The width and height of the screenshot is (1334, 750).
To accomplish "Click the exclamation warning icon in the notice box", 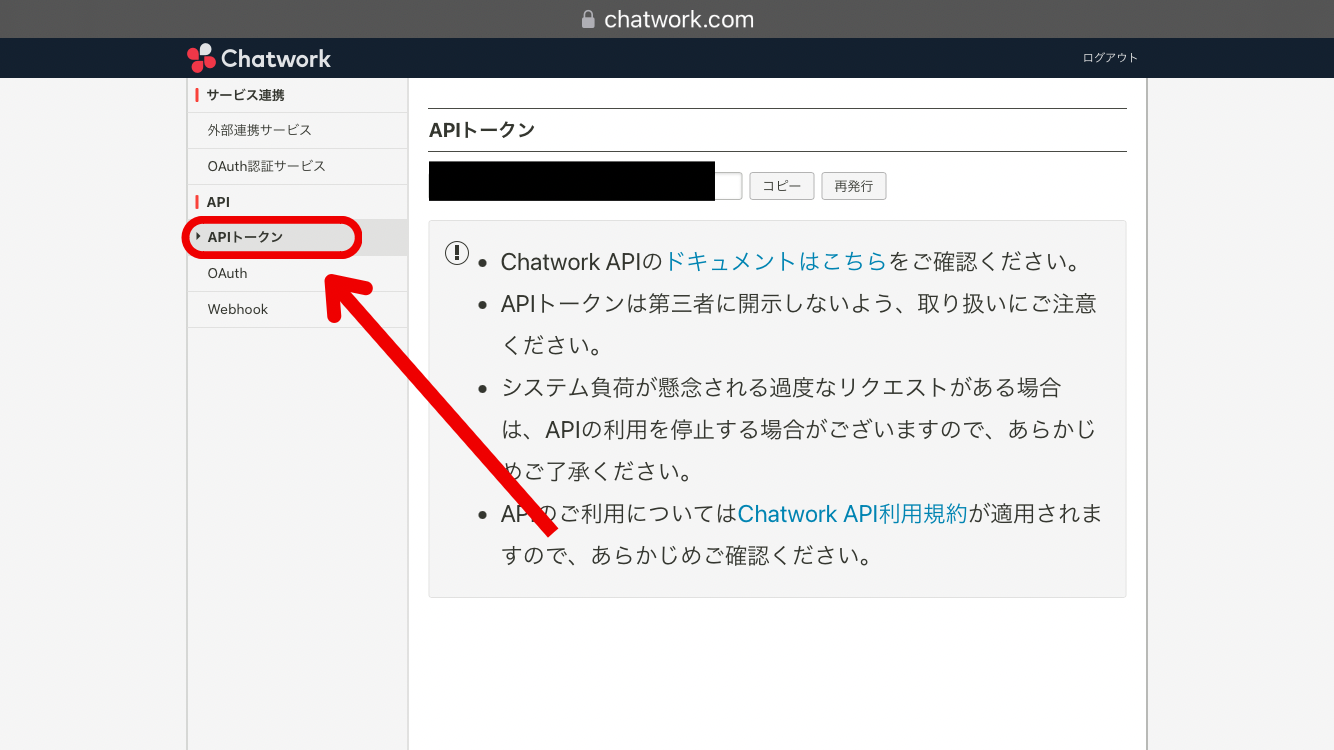I will tap(456, 252).
